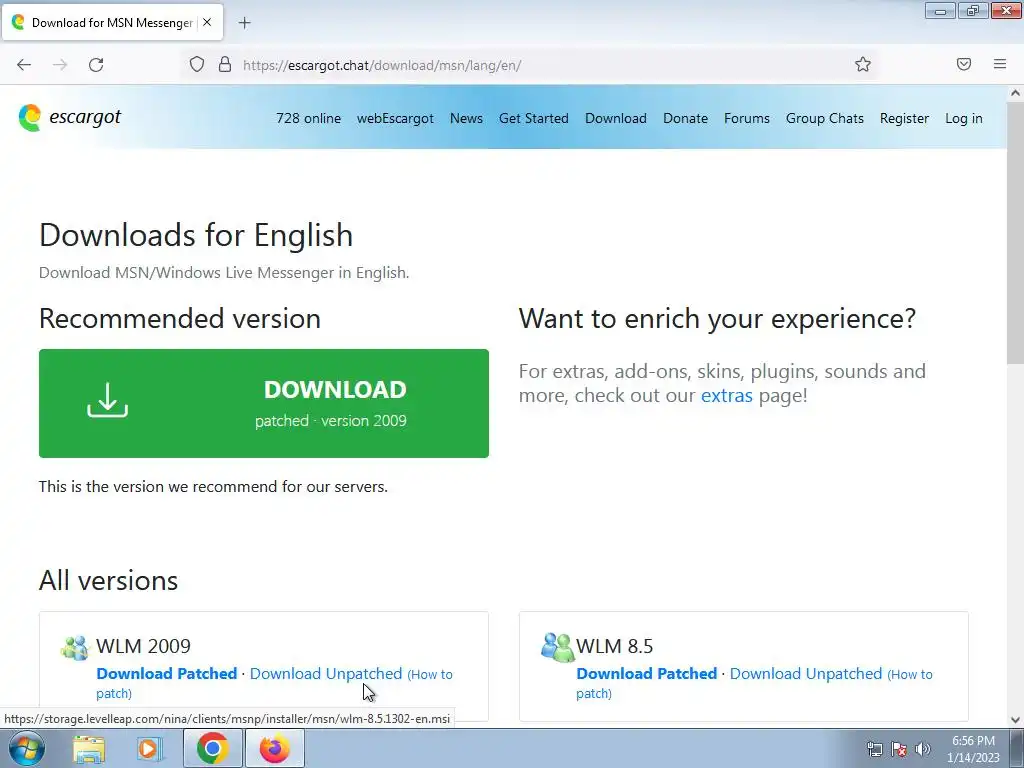1024x768 pixels.
Task: Click the network tray icon
Action: click(874, 749)
